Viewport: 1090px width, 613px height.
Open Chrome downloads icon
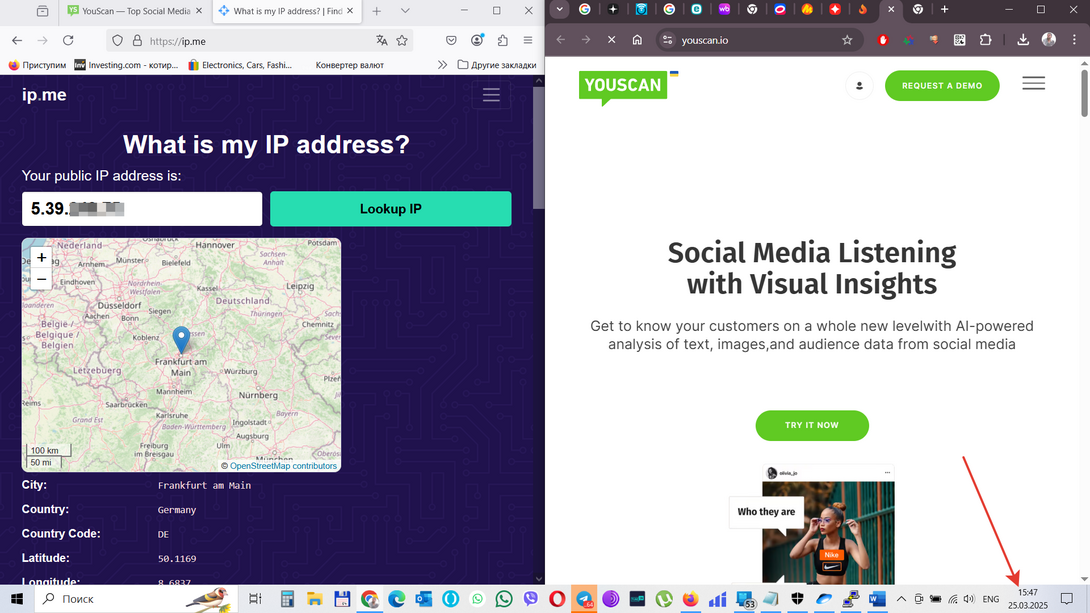pyautogui.click(x=1023, y=40)
